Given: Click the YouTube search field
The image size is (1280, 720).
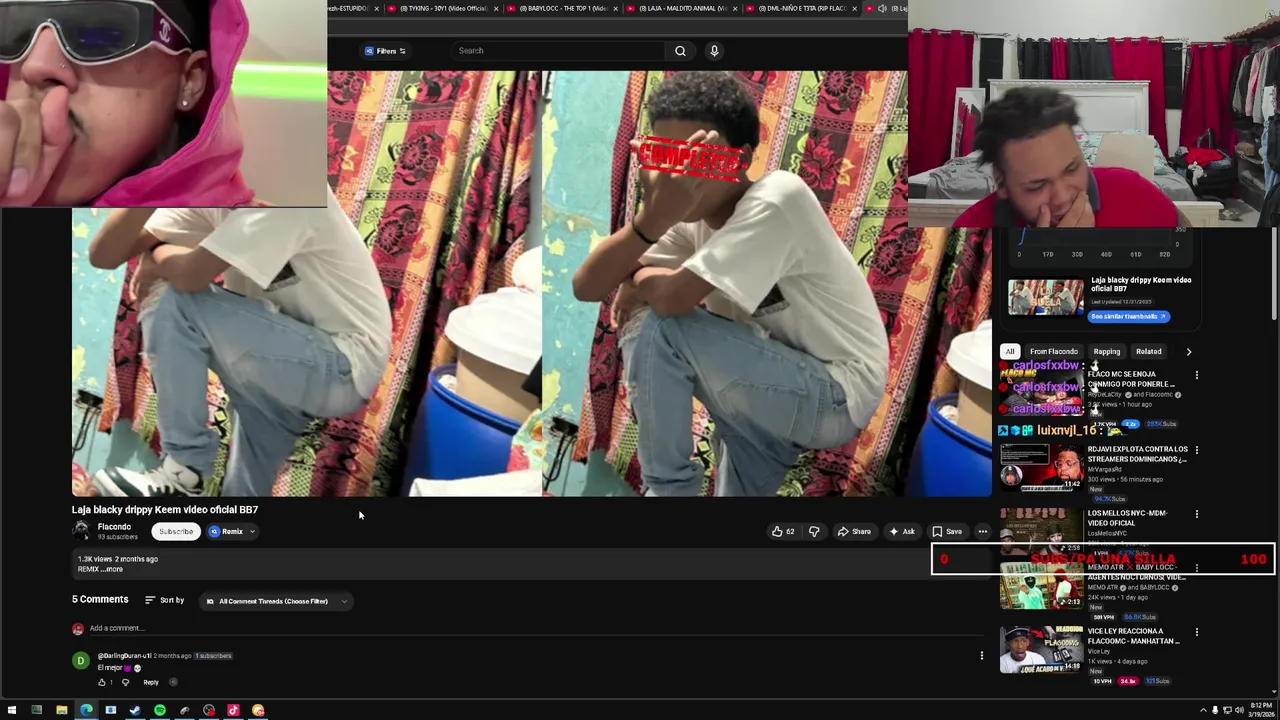Looking at the screenshot, I should (x=558, y=51).
